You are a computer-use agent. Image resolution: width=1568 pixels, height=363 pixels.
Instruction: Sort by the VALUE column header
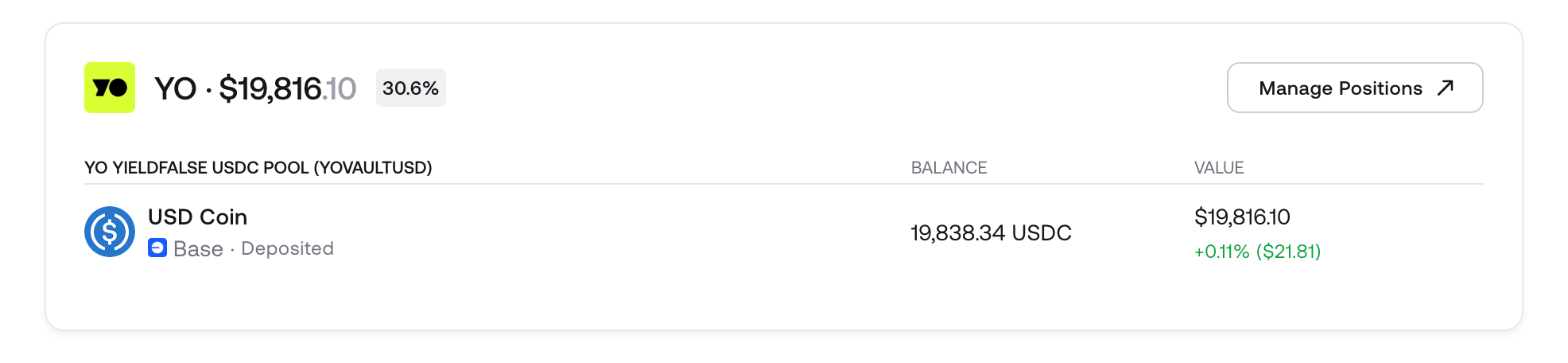(1219, 168)
